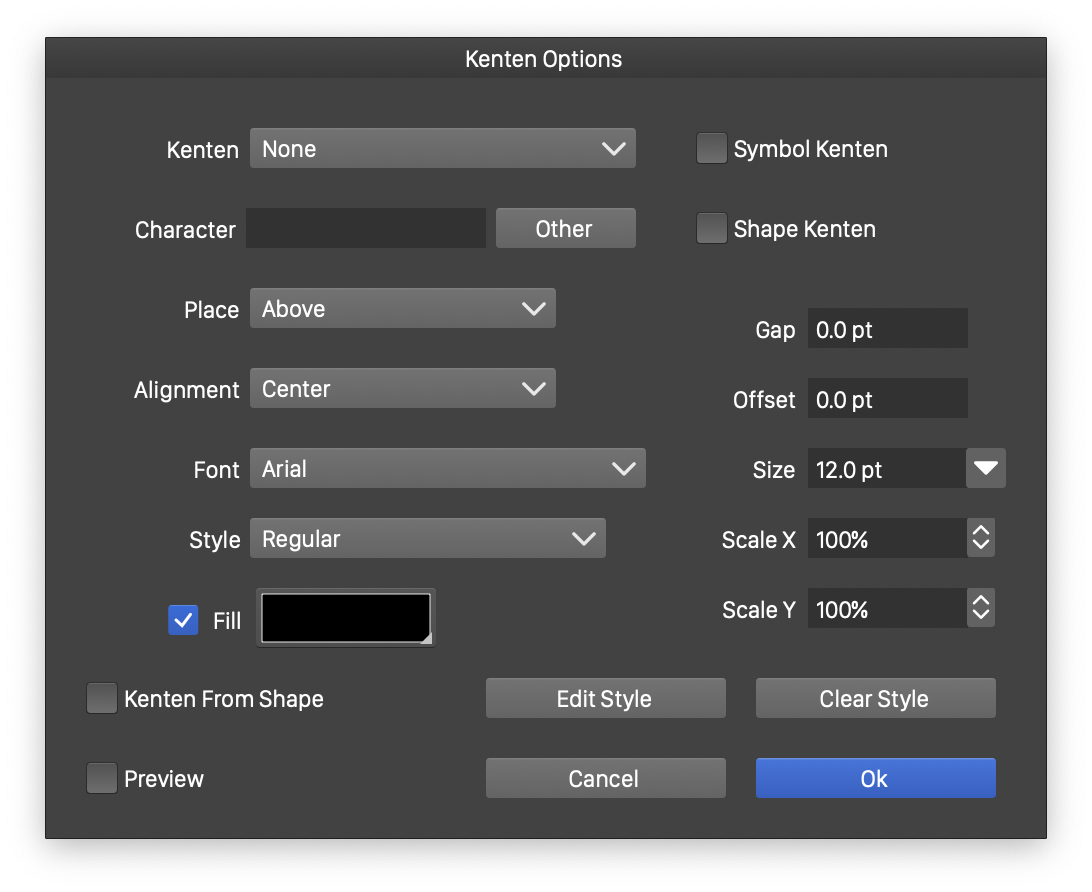This screenshot has width=1092, height=892.
Task: Enable the Symbol Kenten checkbox
Action: pyautogui.click(x=711, y=149)
